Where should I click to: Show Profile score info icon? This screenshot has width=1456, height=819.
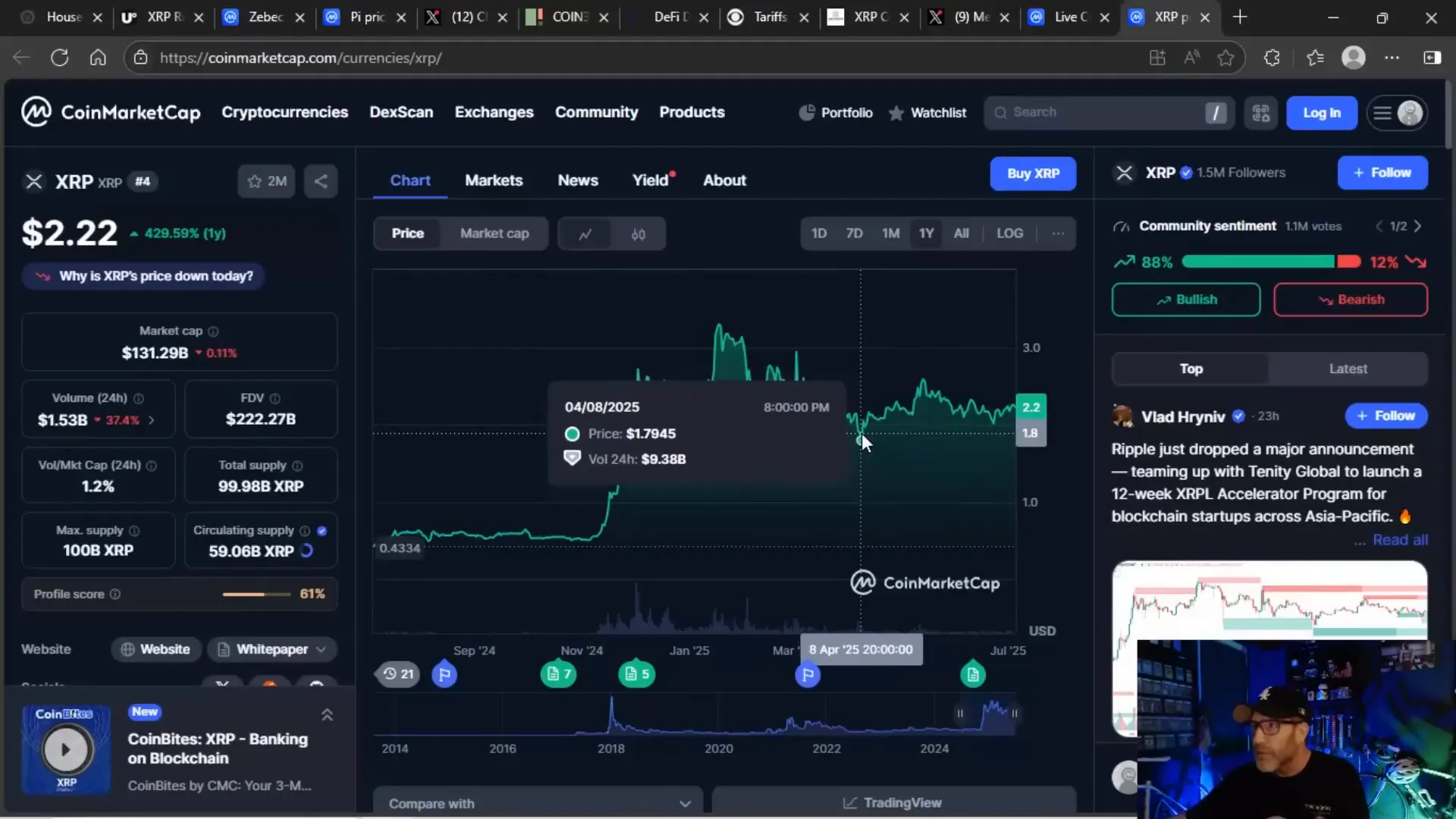pos(115,595)
